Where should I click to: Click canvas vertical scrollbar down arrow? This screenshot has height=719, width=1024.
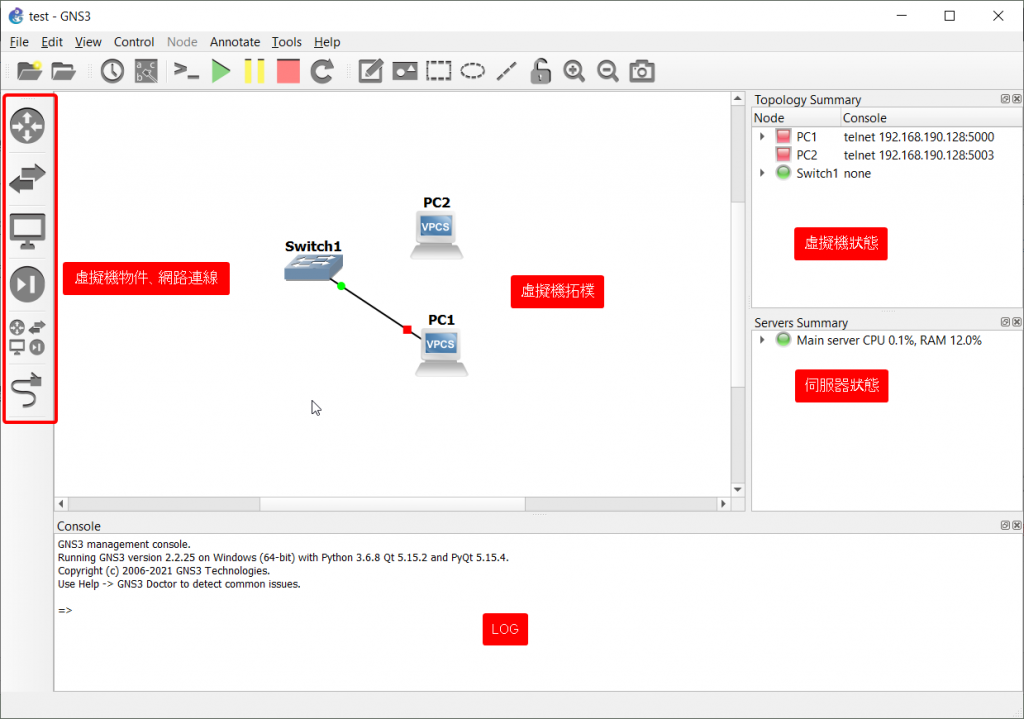tap(738, 490)
